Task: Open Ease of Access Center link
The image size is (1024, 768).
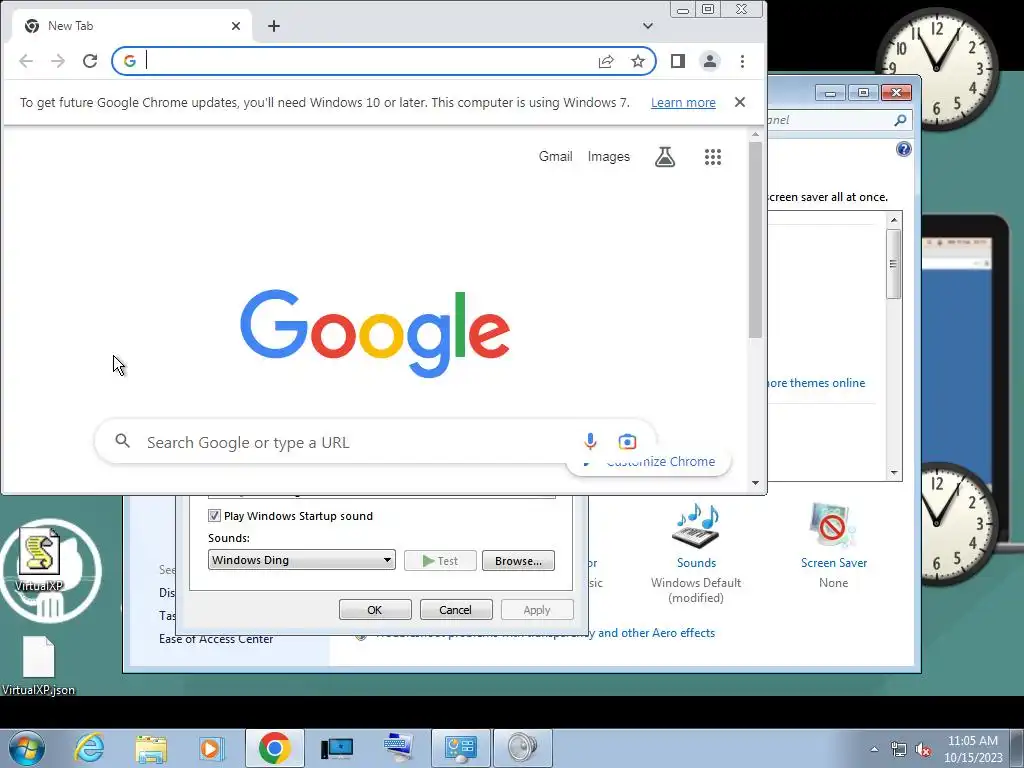Action: click(216, 639)
